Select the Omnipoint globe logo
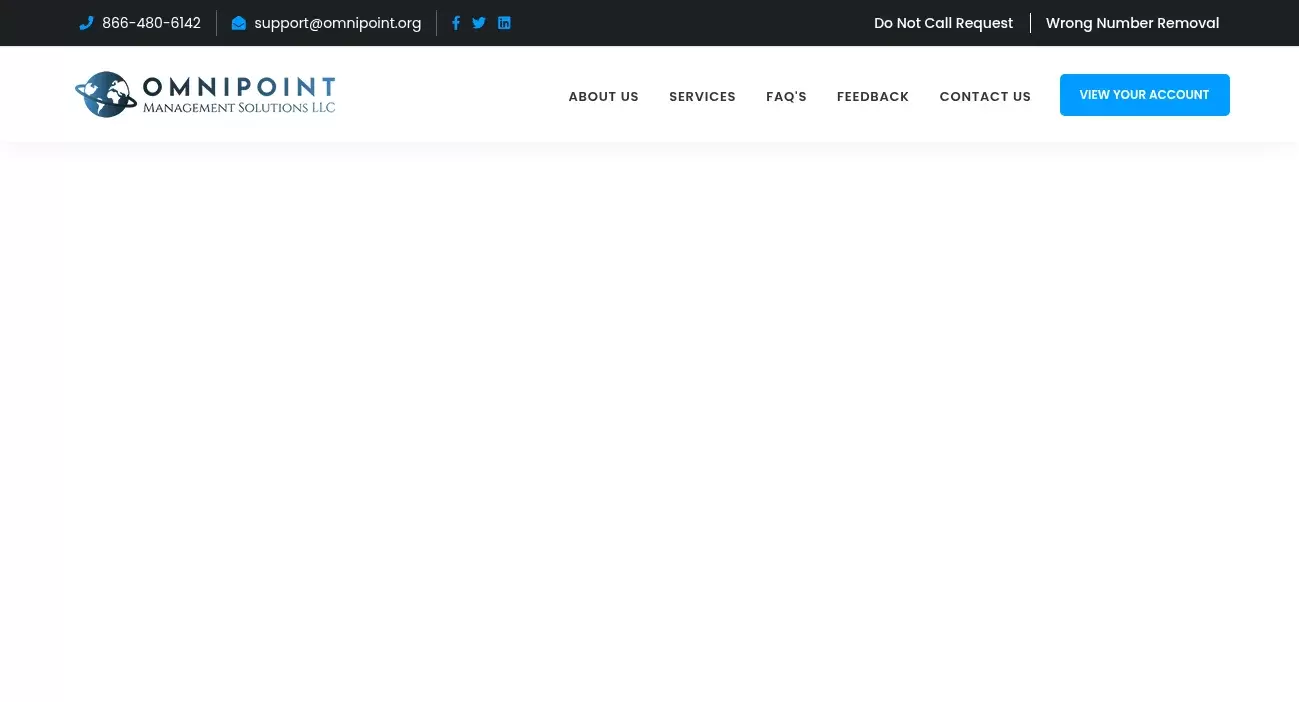Image resolution: width=1299 pixels, height=702 pixels. tap(103, 93)
